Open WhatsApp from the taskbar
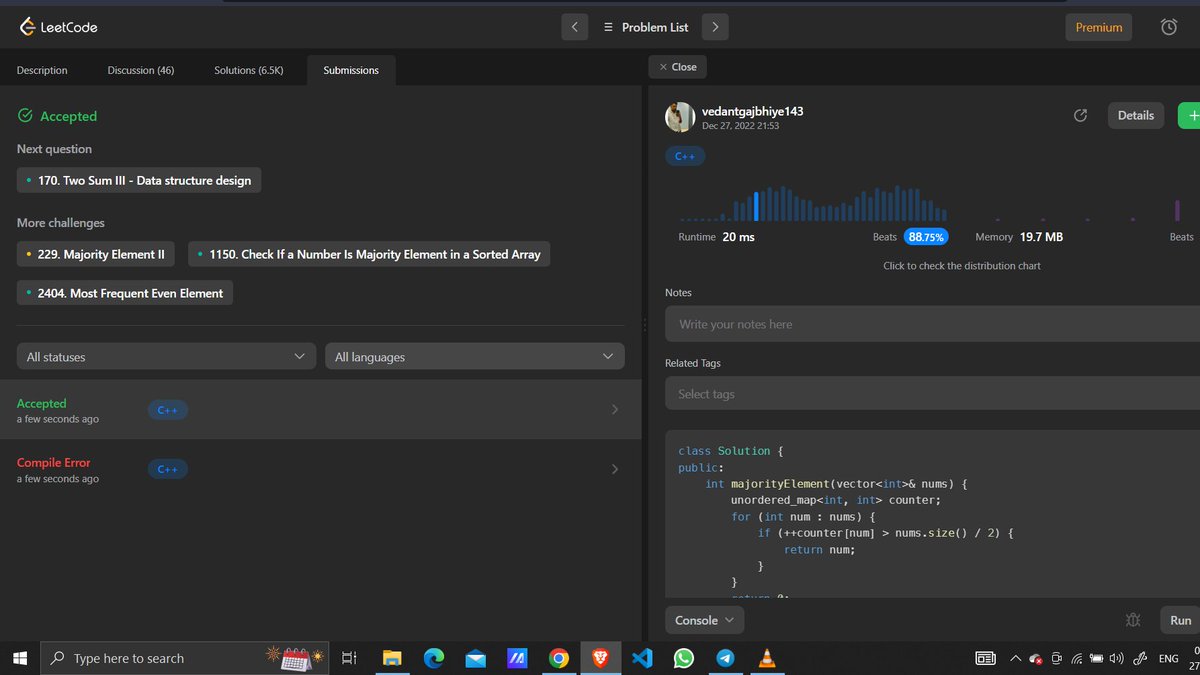This screenshot has height=675, width=1200. [684, 658]
